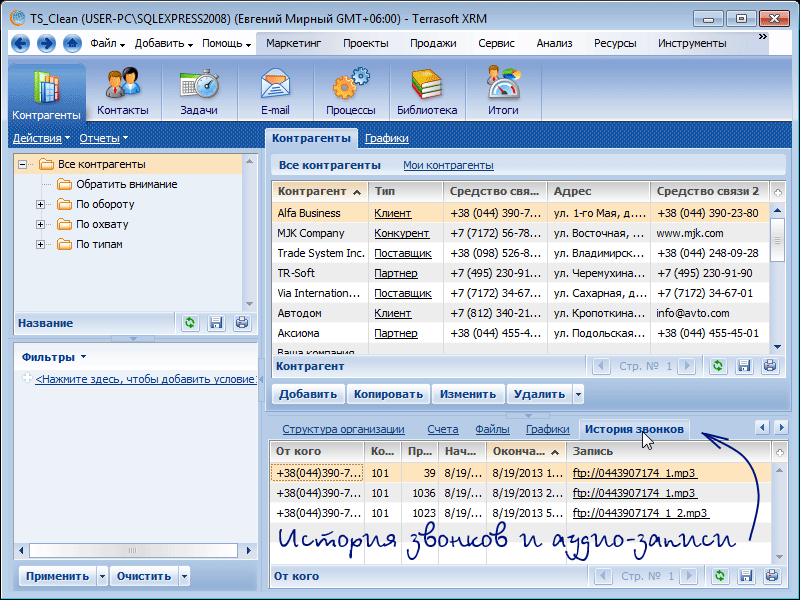
Task: Click the Клиент type link for Alfa Business
Action: pyautogui.click(x=393, y=213)
